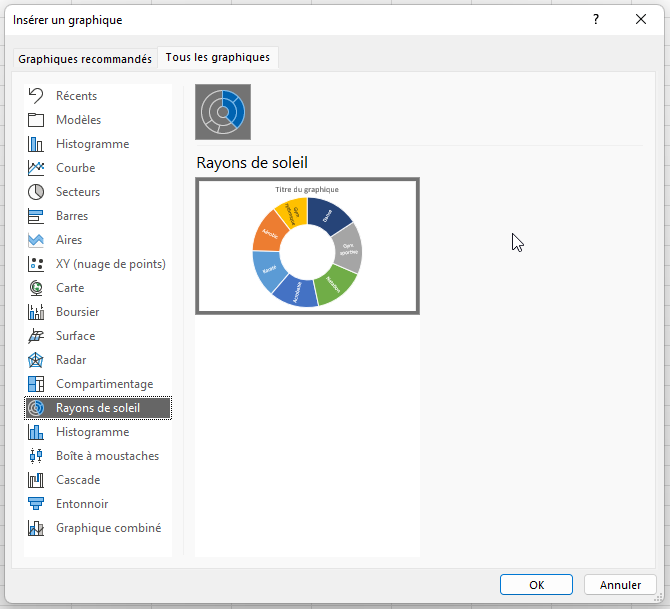Viewport: 670px width, 609px height.
Task: Choose the Radar chart icon
Action: (36, 360)
